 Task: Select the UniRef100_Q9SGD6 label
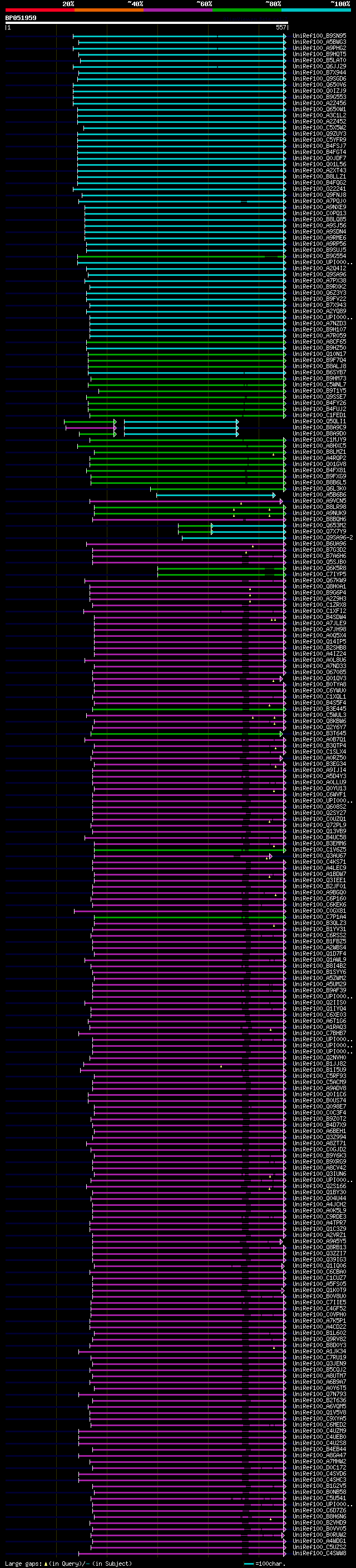[319, 78]
